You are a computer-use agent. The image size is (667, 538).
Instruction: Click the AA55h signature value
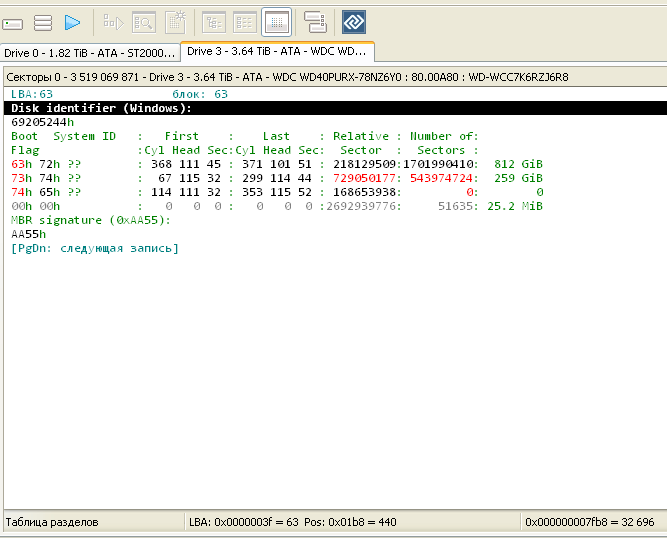pos(29,234)
